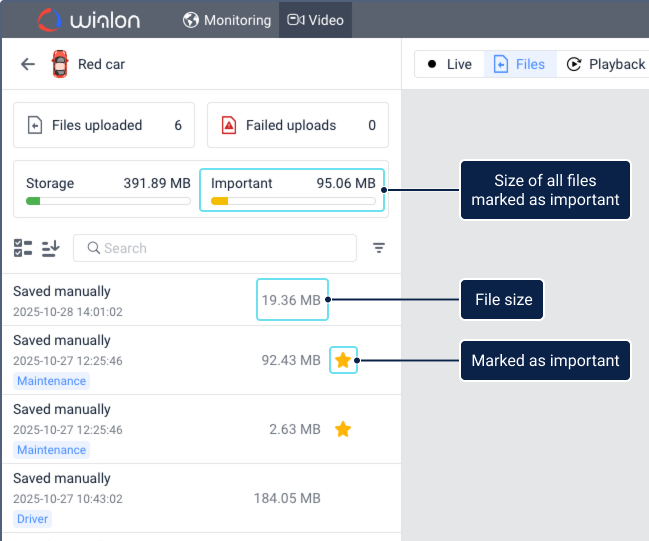Click the Important storage progress bar
The height and width of the screenshot is (541, 649).
tap(293, 201)
